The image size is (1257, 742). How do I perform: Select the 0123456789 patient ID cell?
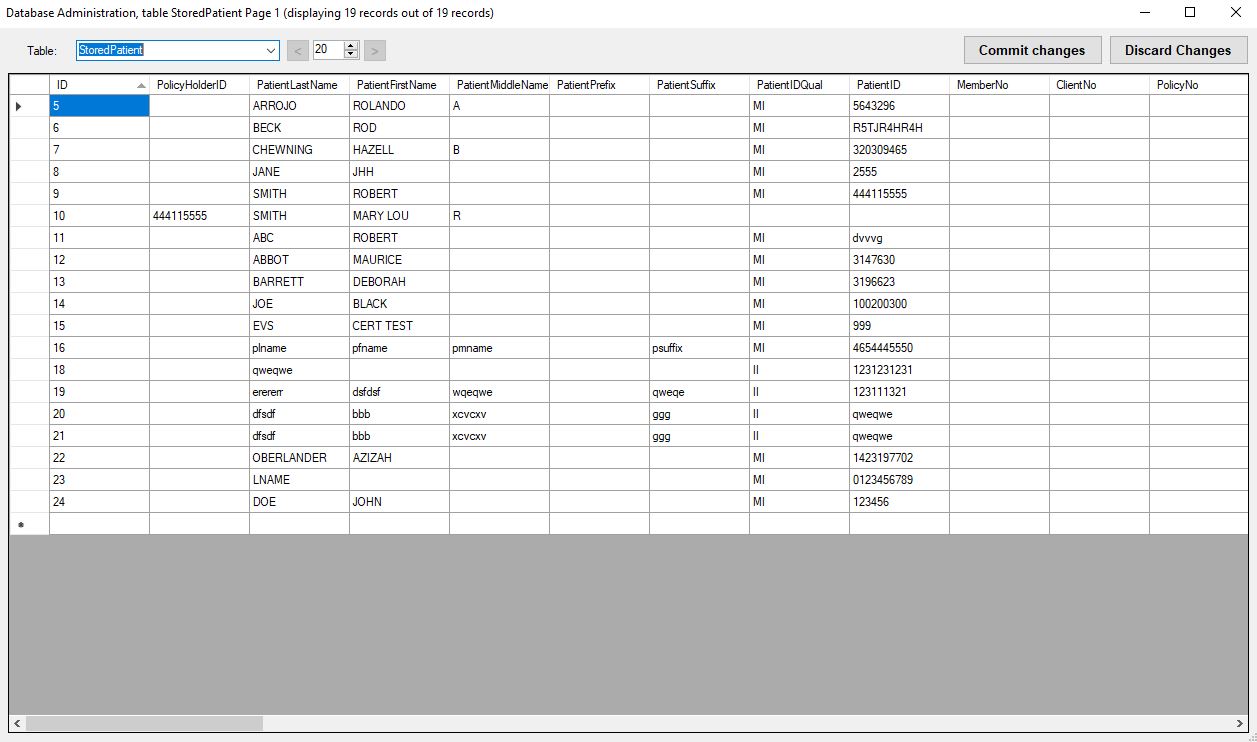click(899, 480)
